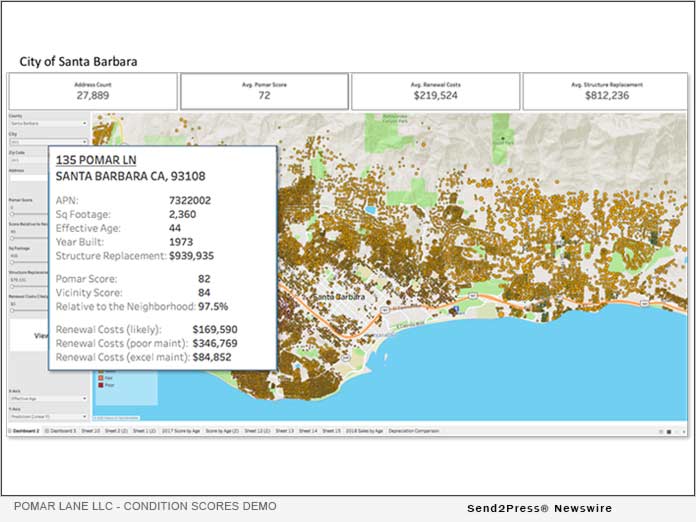Screen dimensions: 696x522
Task: Select the Avg. Pomar Score card
Action: point(264,91)
